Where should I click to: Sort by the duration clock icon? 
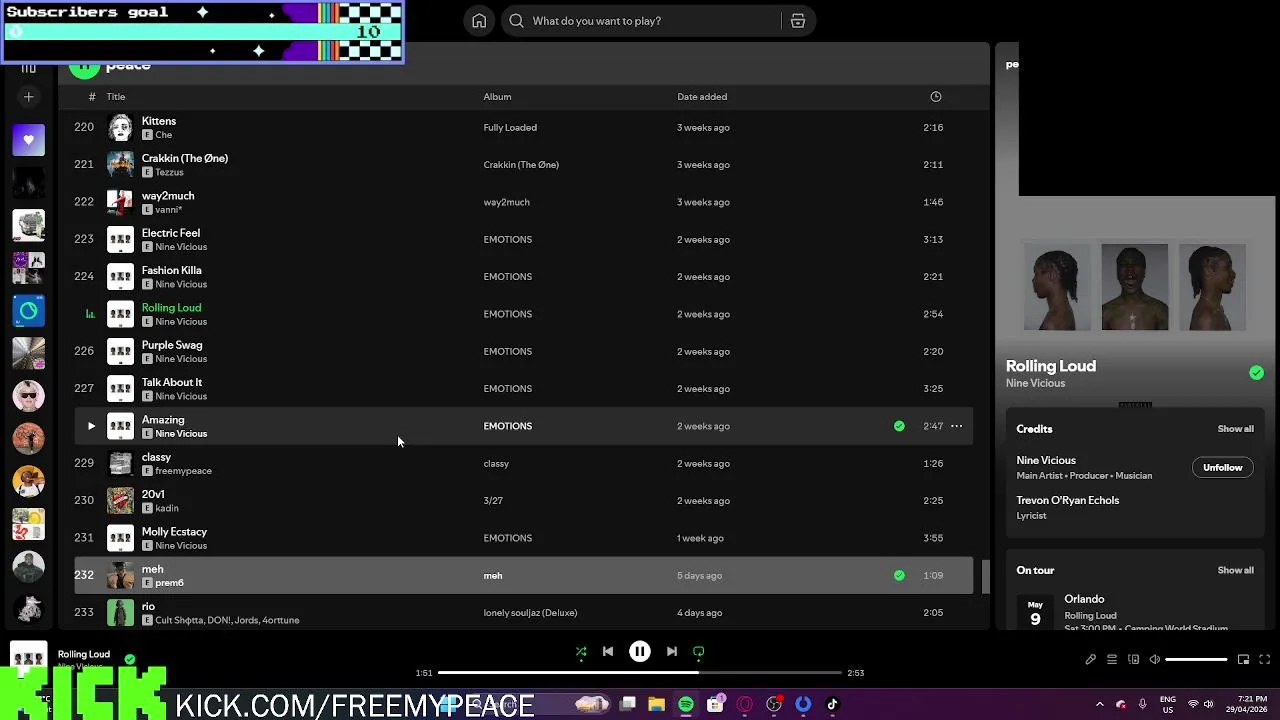tap(936, 97)
